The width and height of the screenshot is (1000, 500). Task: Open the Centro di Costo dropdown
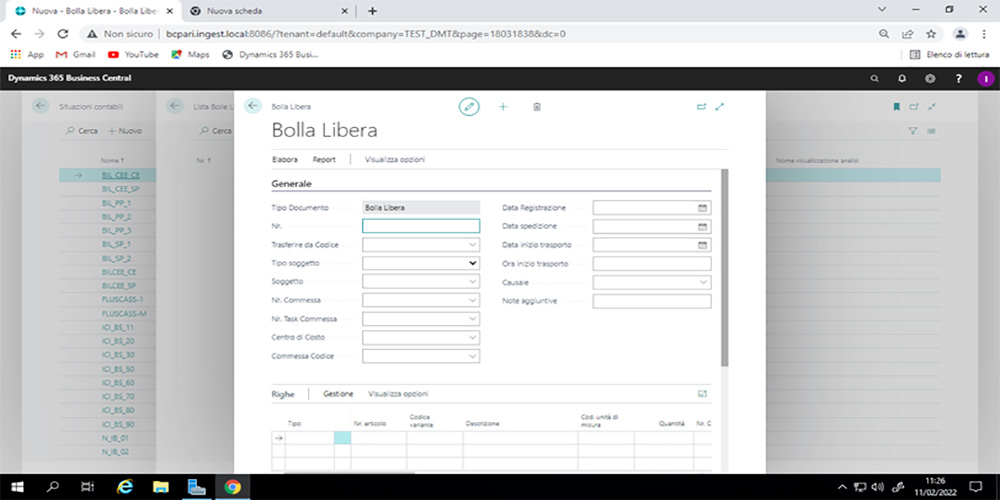click(473, 338)
